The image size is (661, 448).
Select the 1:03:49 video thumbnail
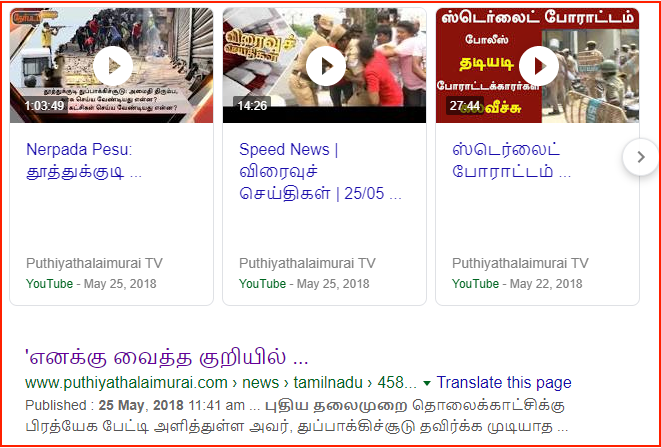point(111,65)
